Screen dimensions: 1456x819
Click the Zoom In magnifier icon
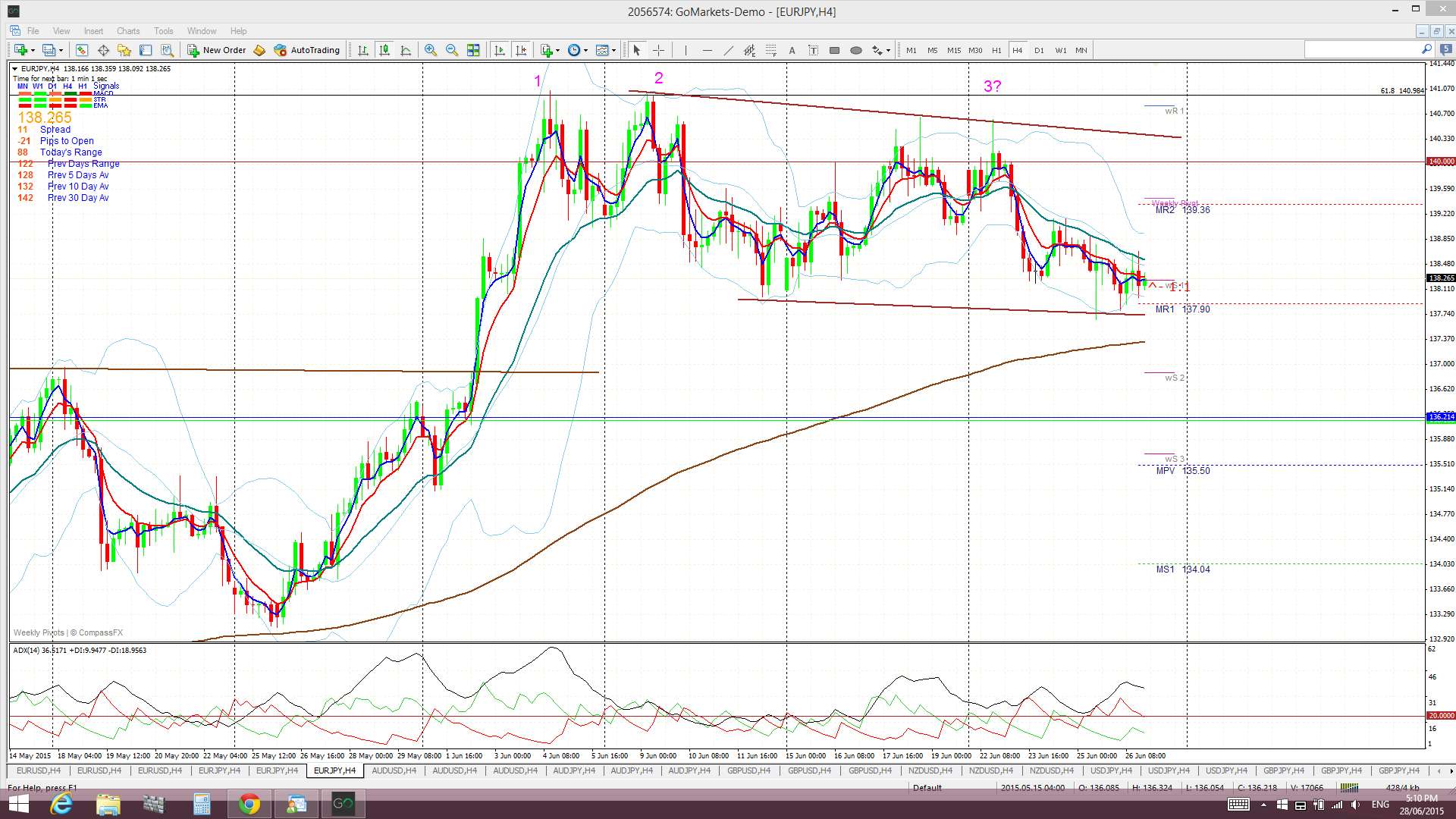(x=430, y=50)
